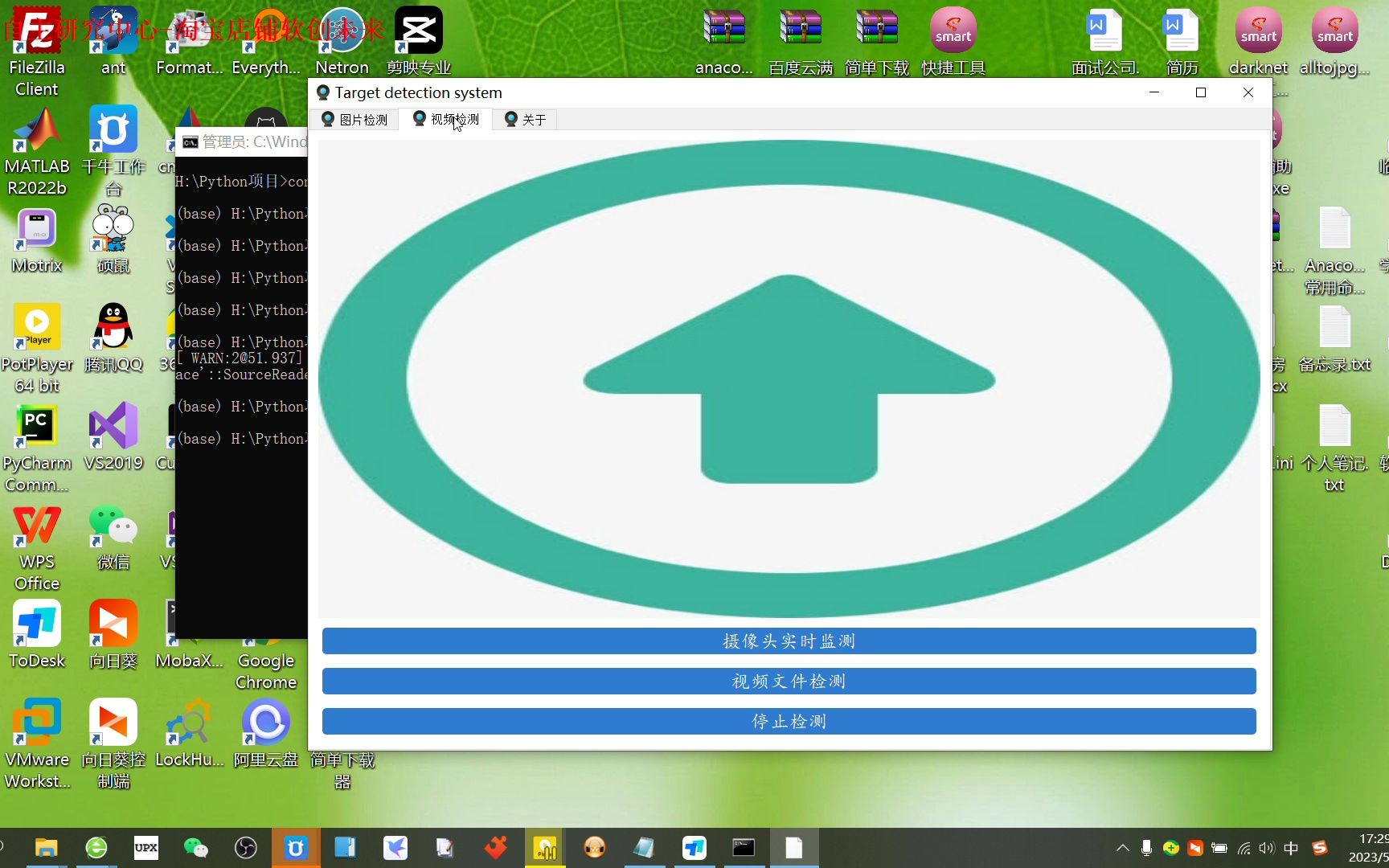Open 阿里云盘 desktop shortcut
The width and height of the screenshot is (1389, 868).
(x=266, y=735)
